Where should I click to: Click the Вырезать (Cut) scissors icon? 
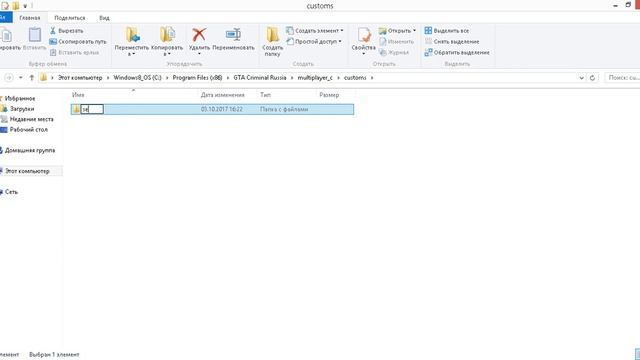pyautogui.click(x=53, y=31)
